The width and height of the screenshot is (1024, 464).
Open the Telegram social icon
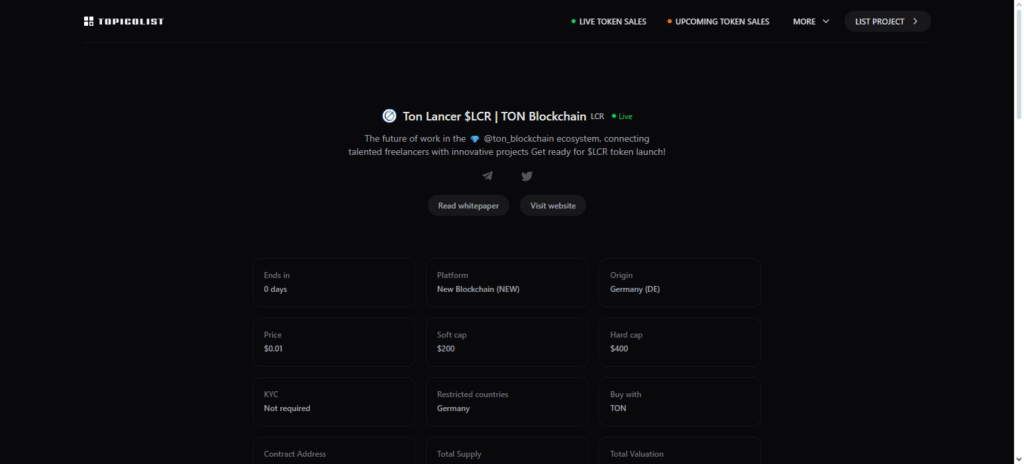487,176
